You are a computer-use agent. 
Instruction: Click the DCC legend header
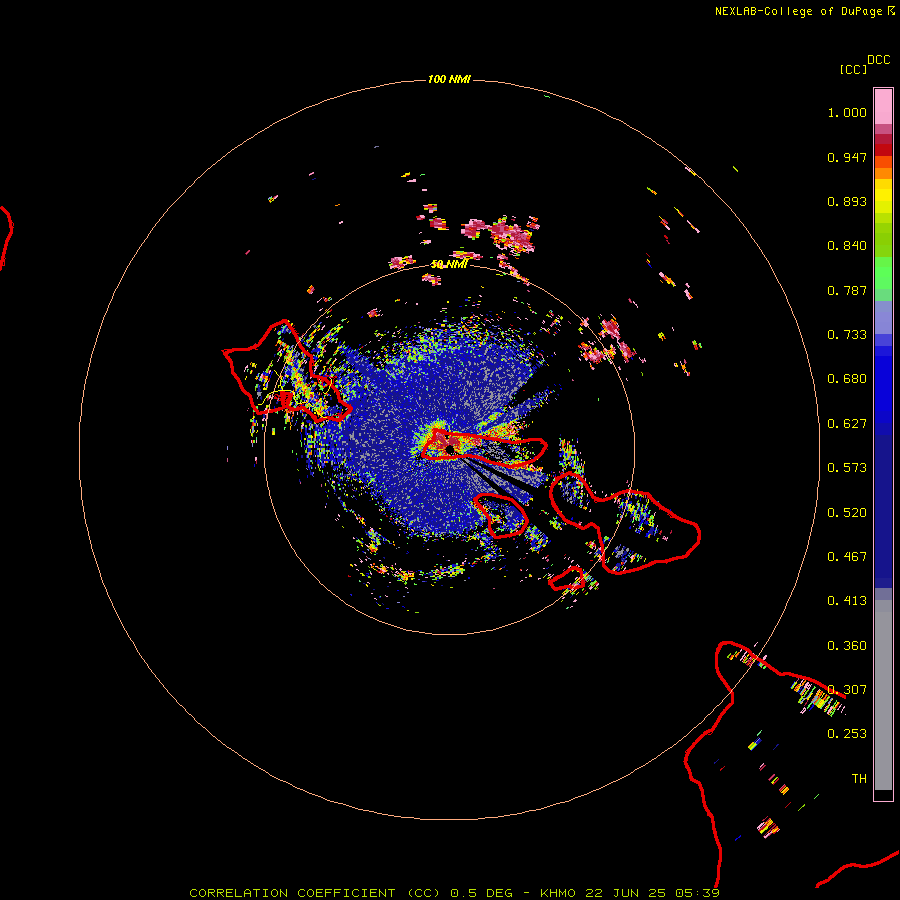878,60
